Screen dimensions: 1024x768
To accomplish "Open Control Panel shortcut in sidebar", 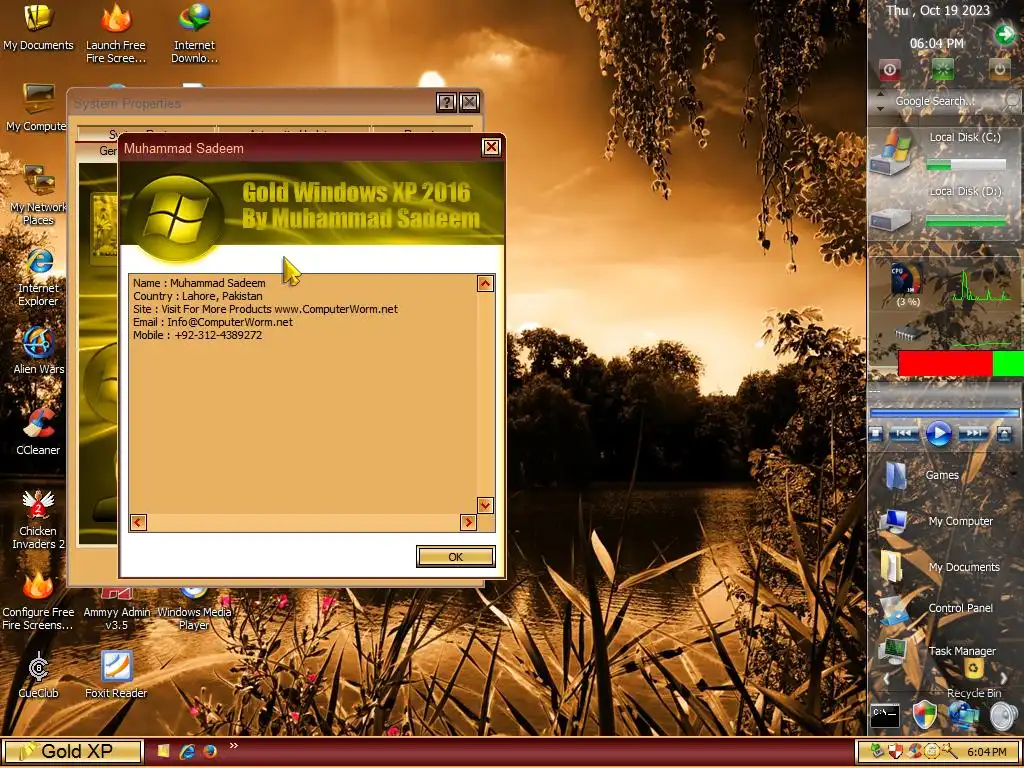I will tap(936, 609).
